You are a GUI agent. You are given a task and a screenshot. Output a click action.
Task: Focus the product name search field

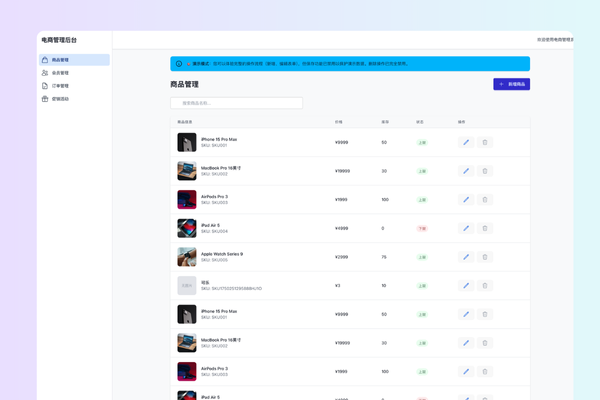click(x=236, y=103)
